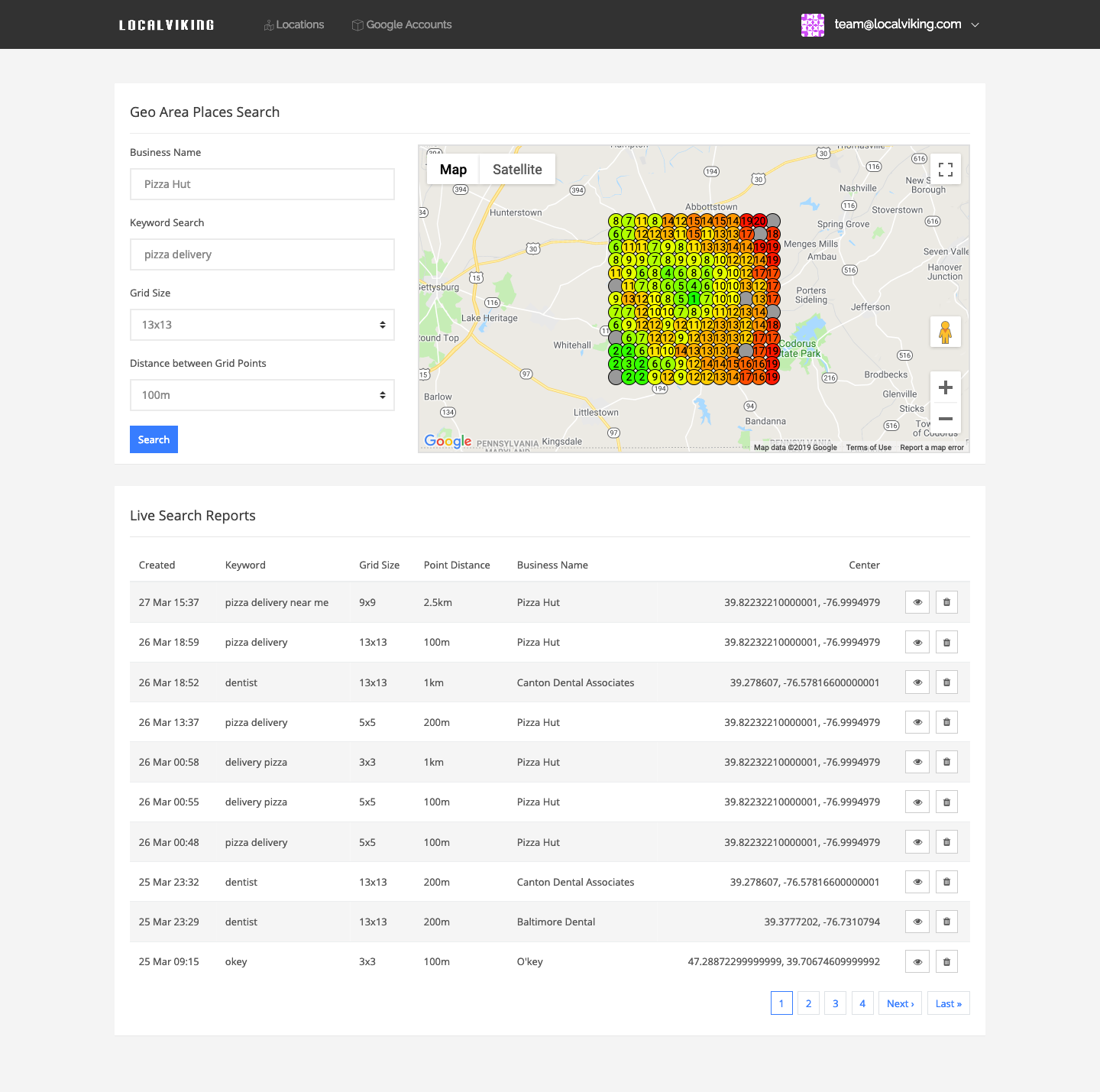Select current page 1 in pagination
Screen dimensions: 1100x1092
tap(781, 1003)
